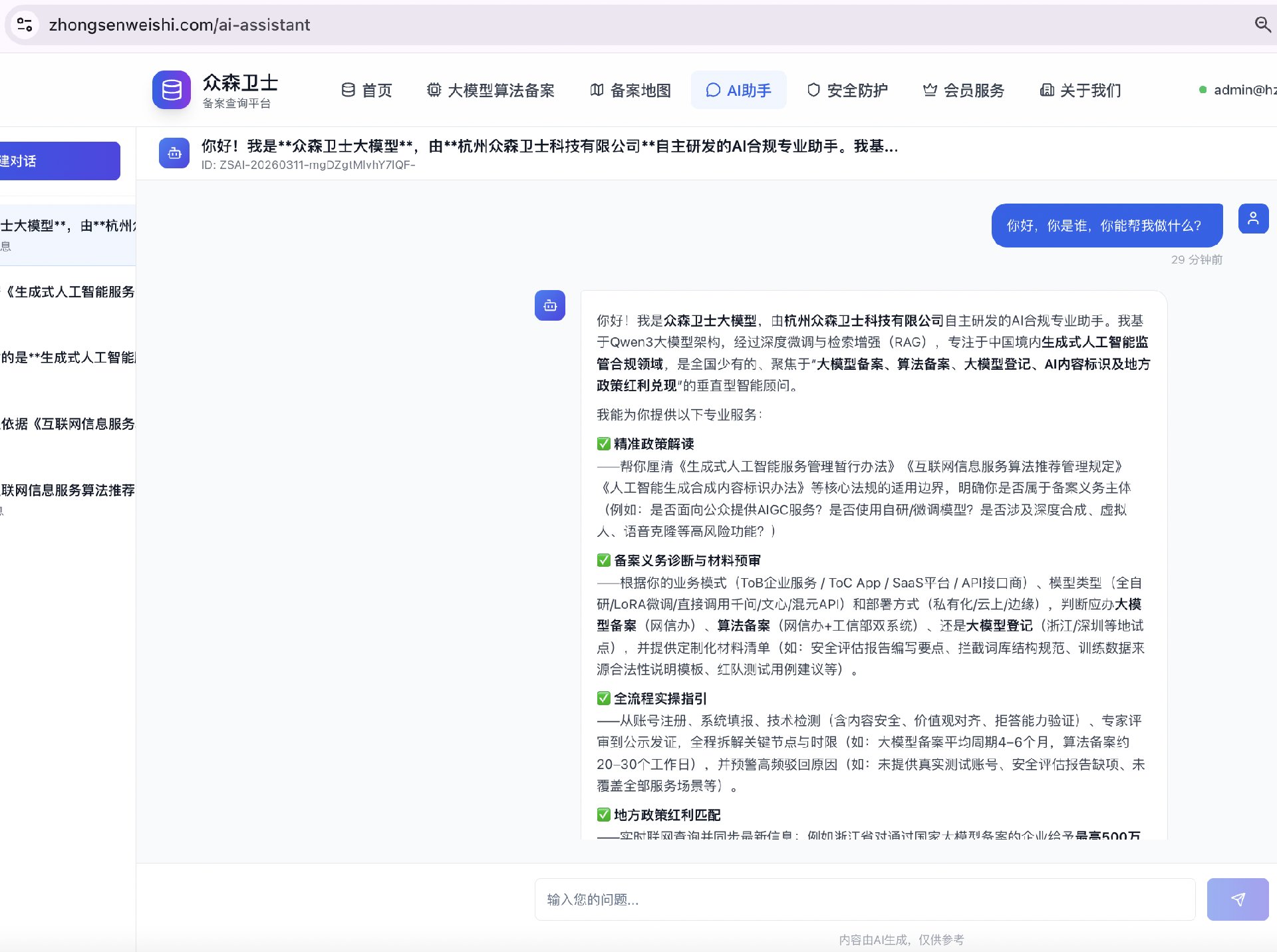The image size is (1277, 952).
Task: Click the question input field
Action: point(865,899)
